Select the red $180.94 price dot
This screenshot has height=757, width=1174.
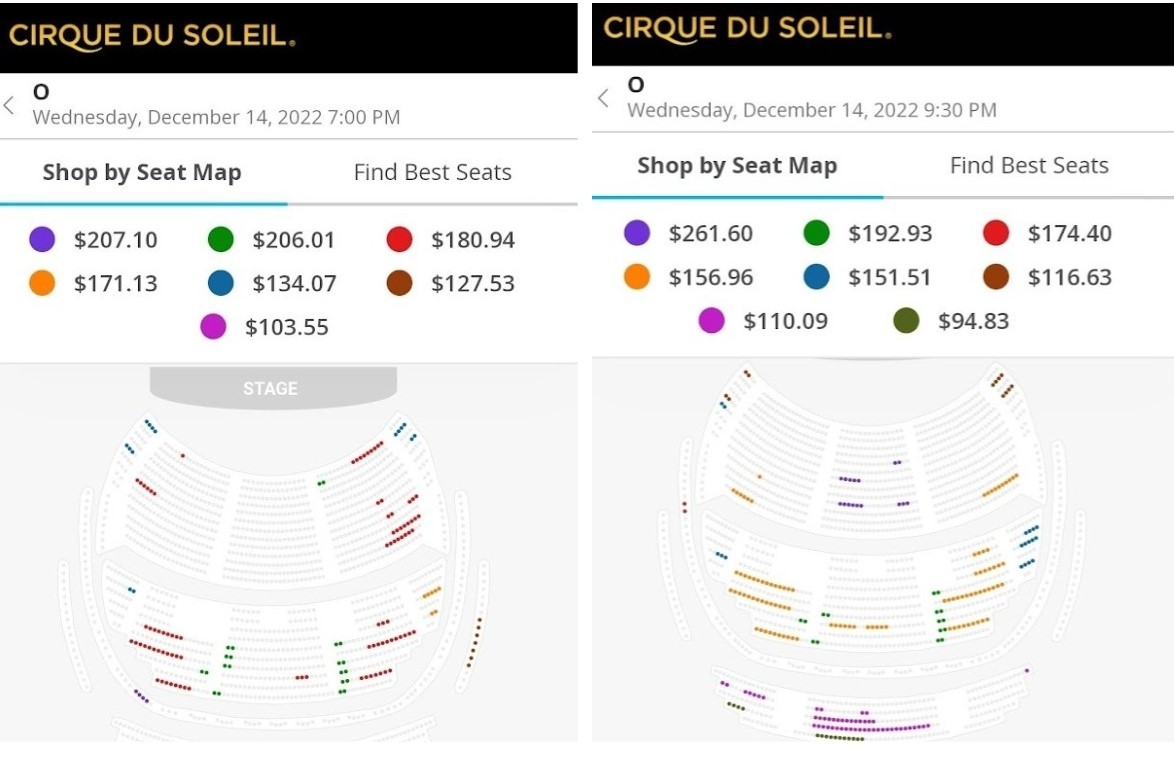click(x=399, y=240)
